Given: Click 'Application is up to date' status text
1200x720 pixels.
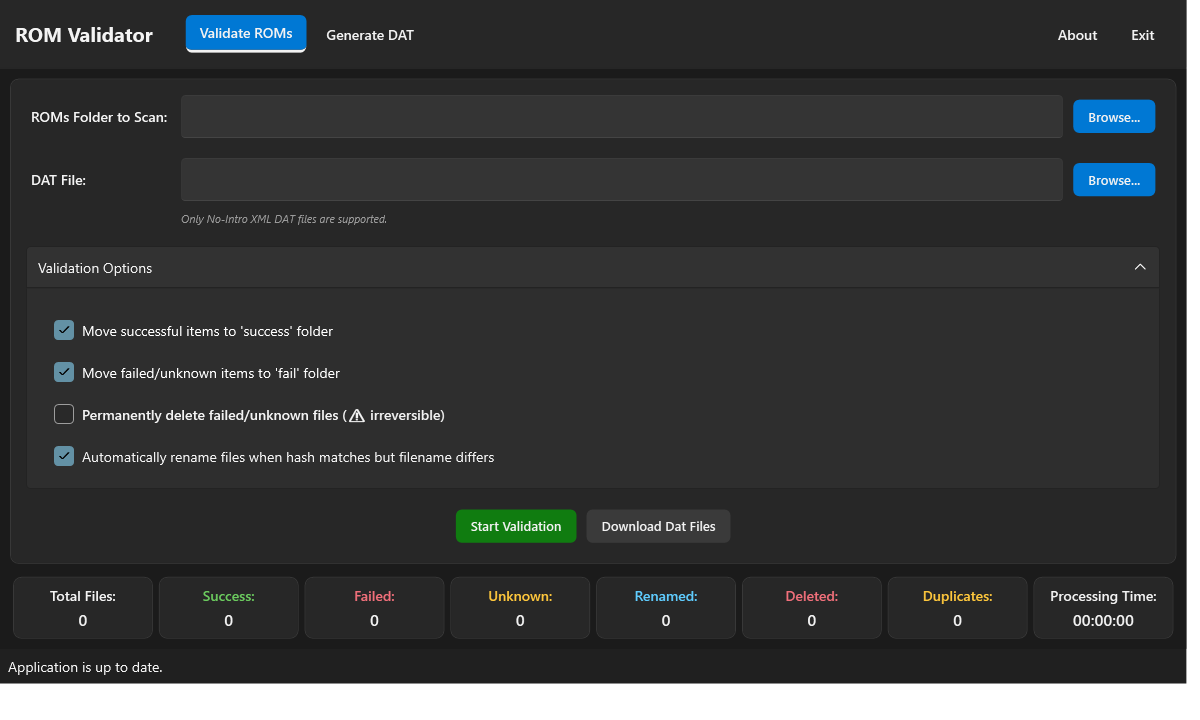Looking at the screenshot, I should (85, 667).
